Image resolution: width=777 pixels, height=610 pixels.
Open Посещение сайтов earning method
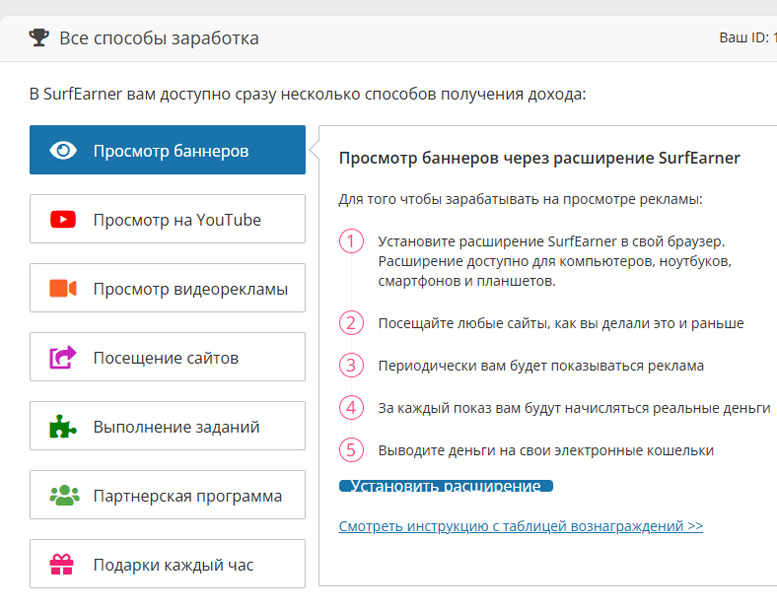pyautogui.click(x=167, y=357)
